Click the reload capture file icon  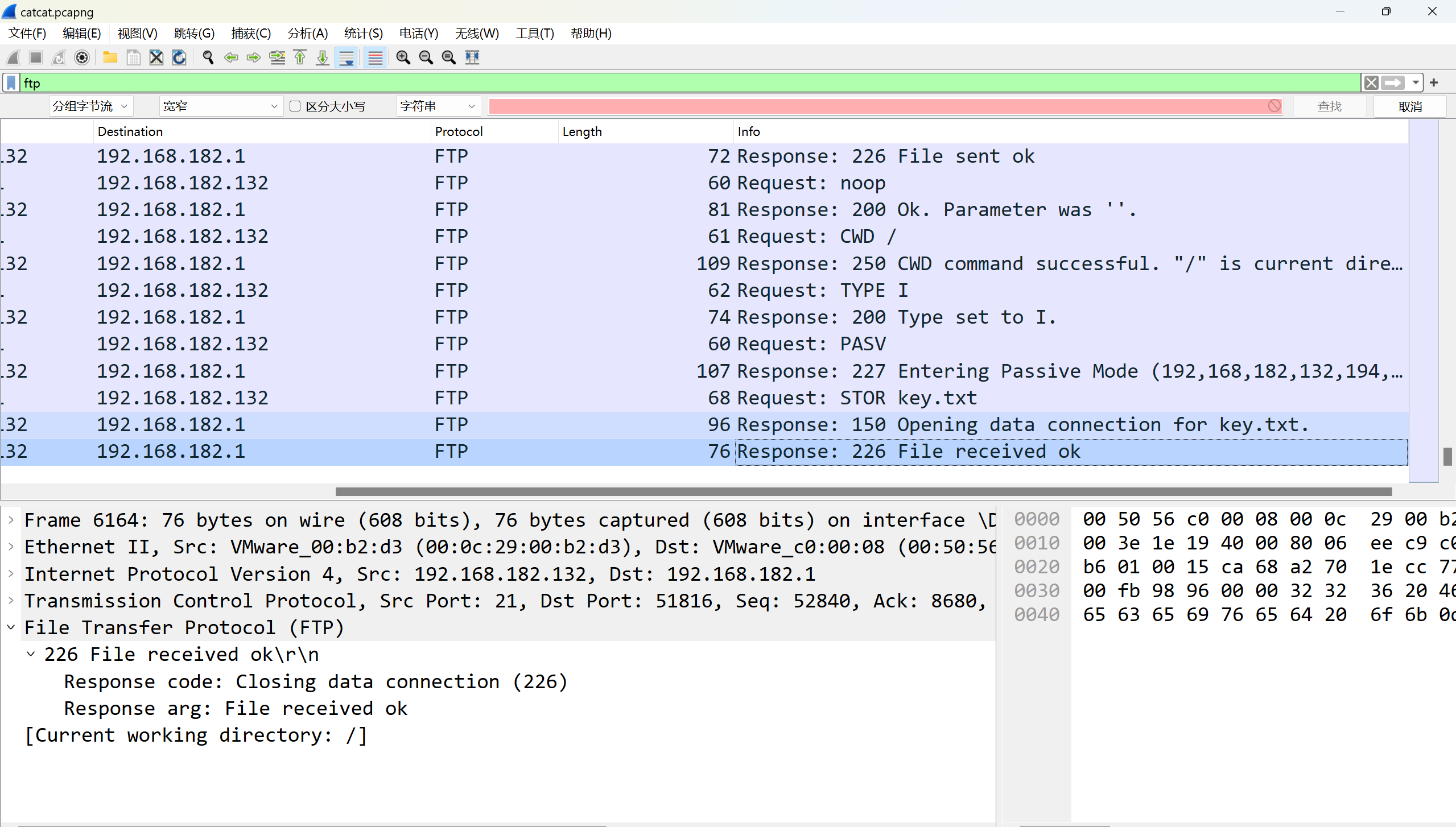(179, 57)
